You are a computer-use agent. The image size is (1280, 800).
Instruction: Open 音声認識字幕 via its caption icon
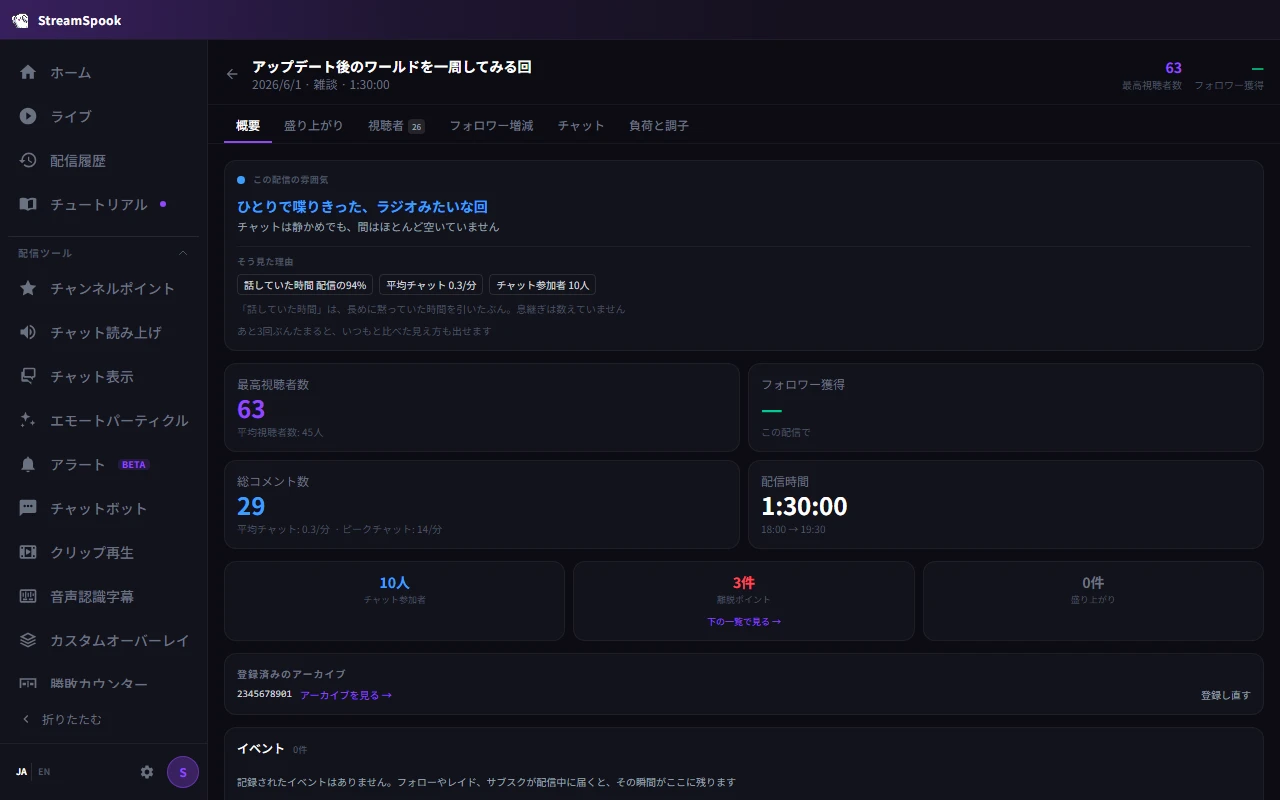tap(28, 596)
